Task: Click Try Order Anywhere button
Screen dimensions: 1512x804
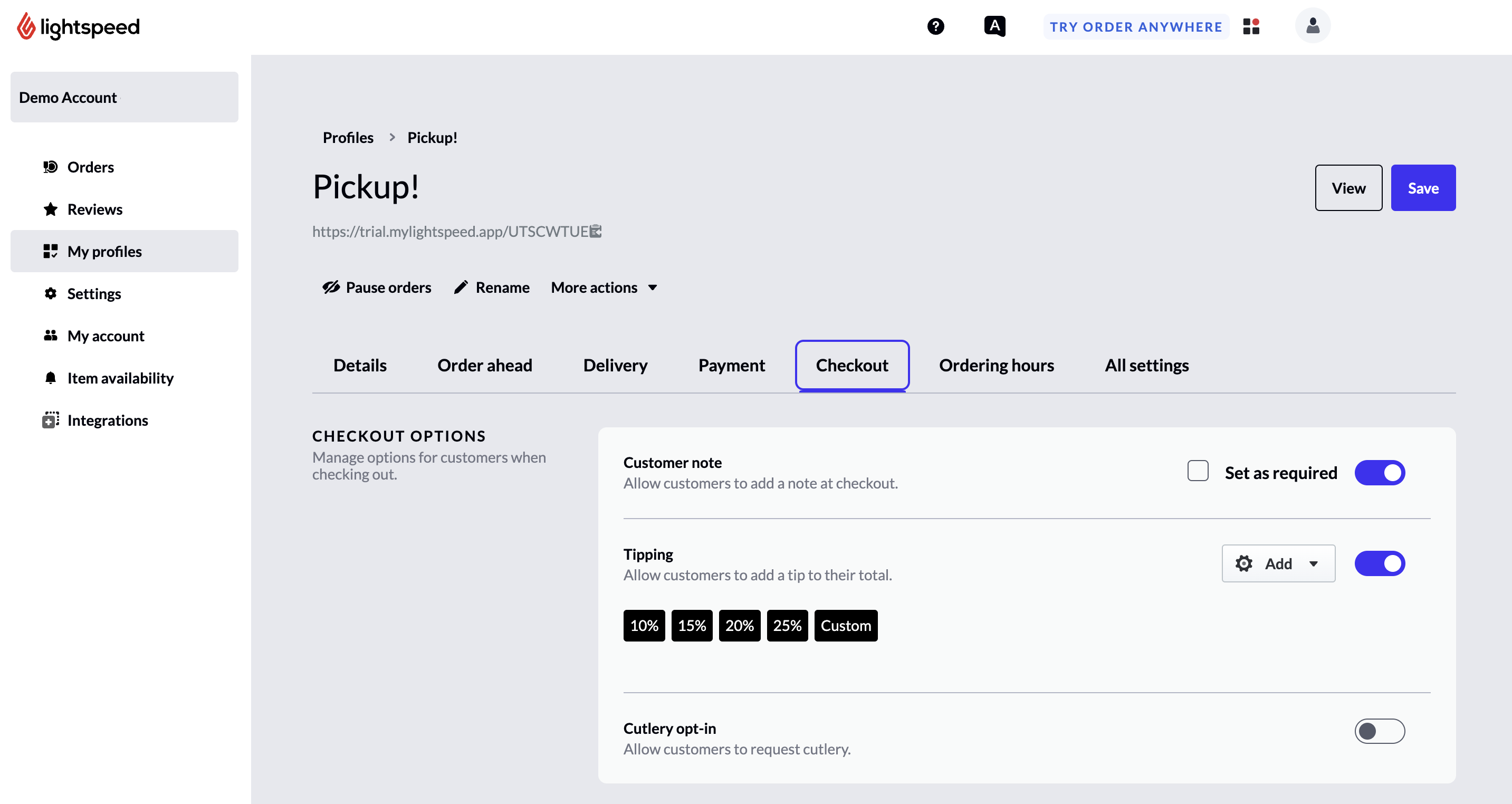Action: click(1136, 27)
